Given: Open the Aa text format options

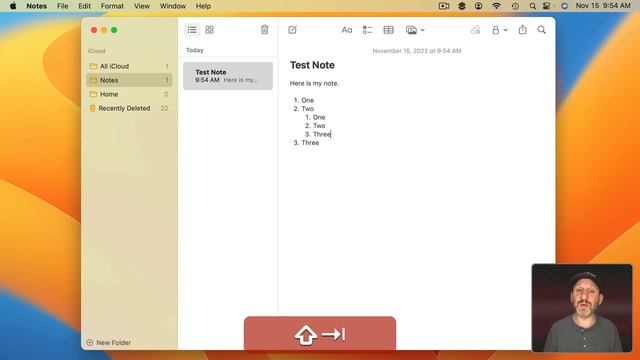Looking at the screenshot, I should point(347,30).
